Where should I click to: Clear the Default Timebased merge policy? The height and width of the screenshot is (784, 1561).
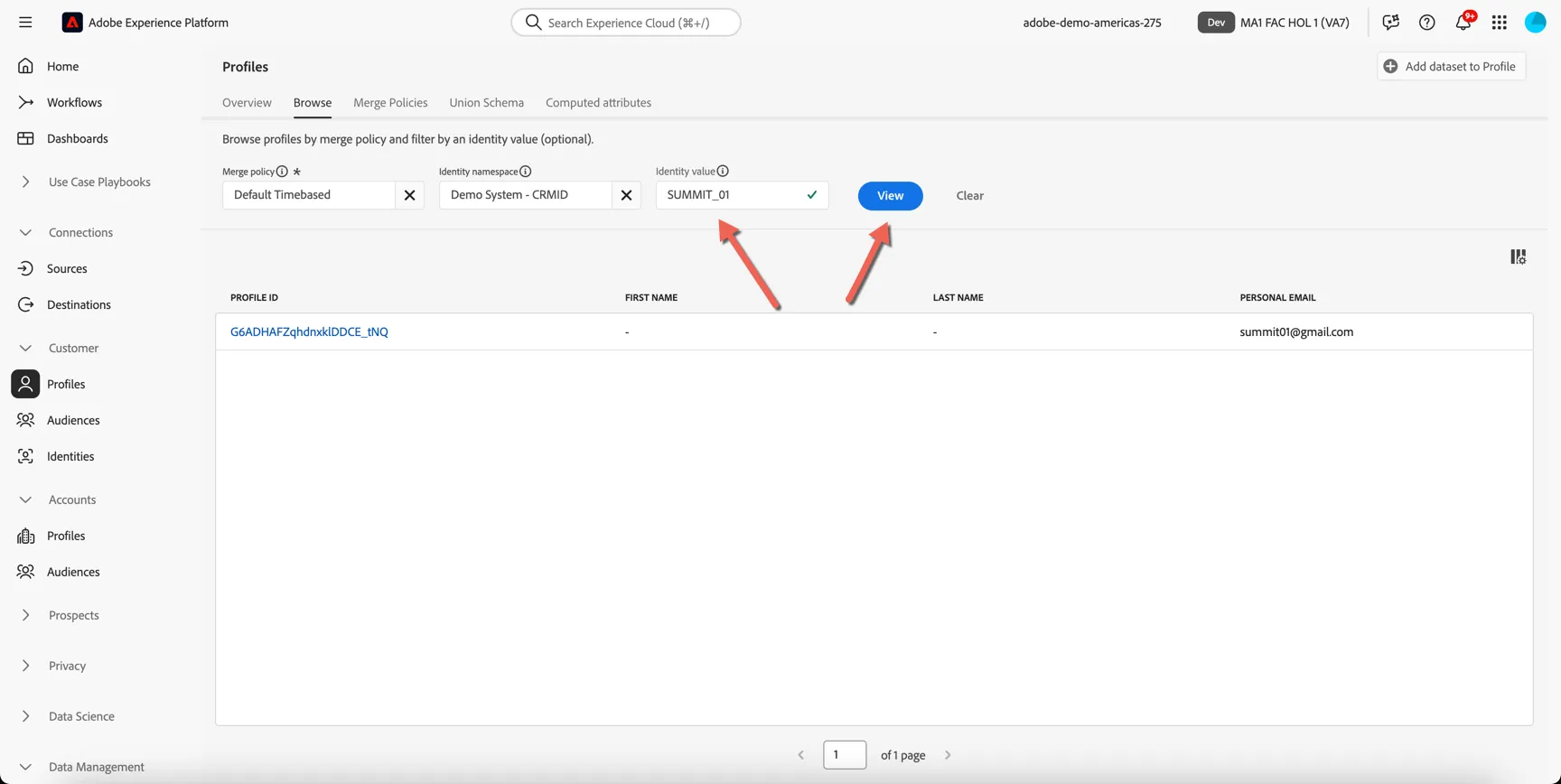click(409, 195)
